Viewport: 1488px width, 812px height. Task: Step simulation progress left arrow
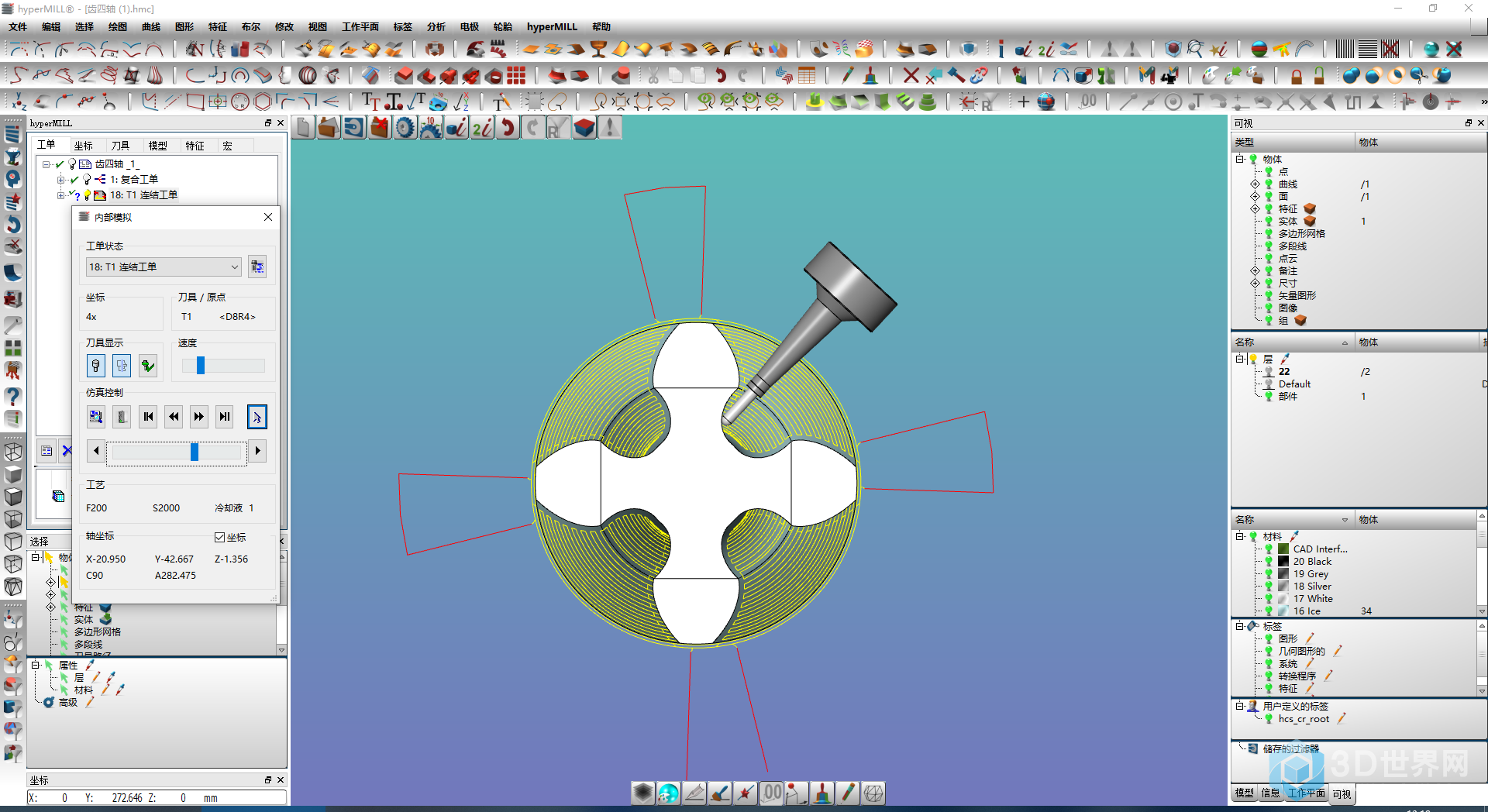point(96,451)
